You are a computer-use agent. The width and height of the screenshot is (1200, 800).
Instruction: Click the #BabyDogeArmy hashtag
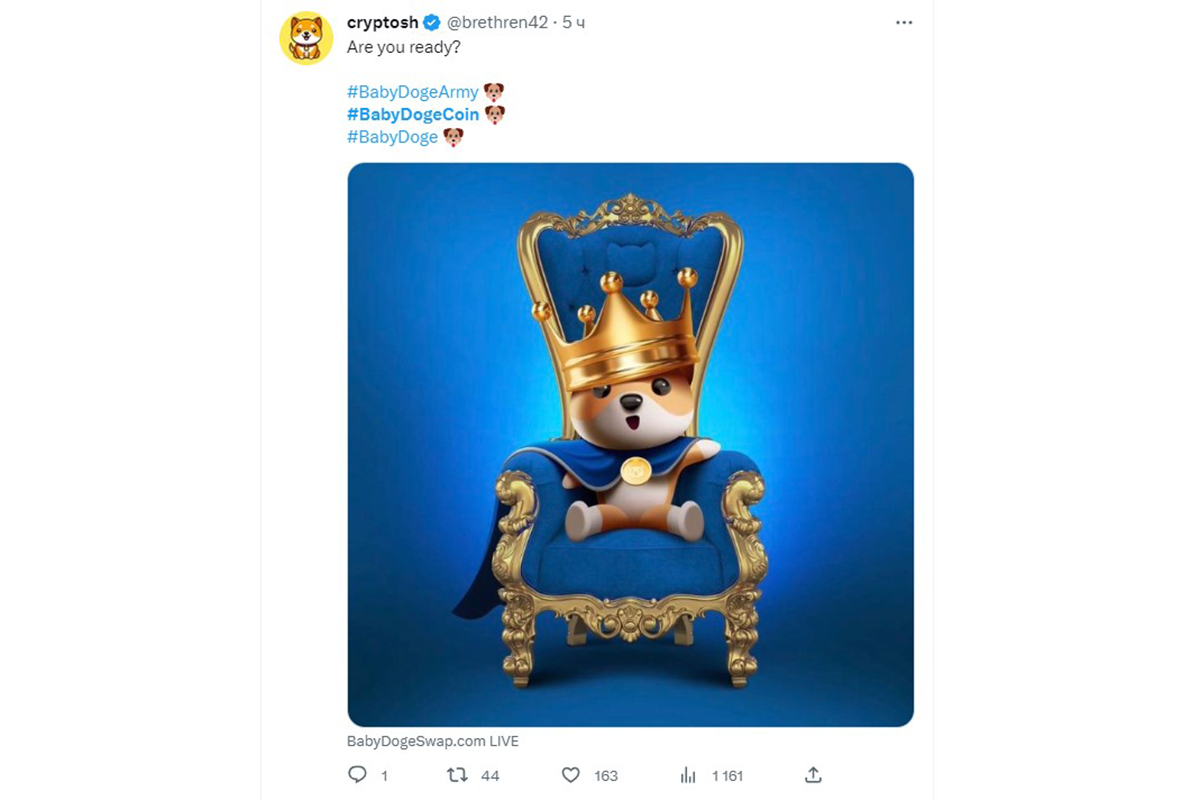[412, 90]
